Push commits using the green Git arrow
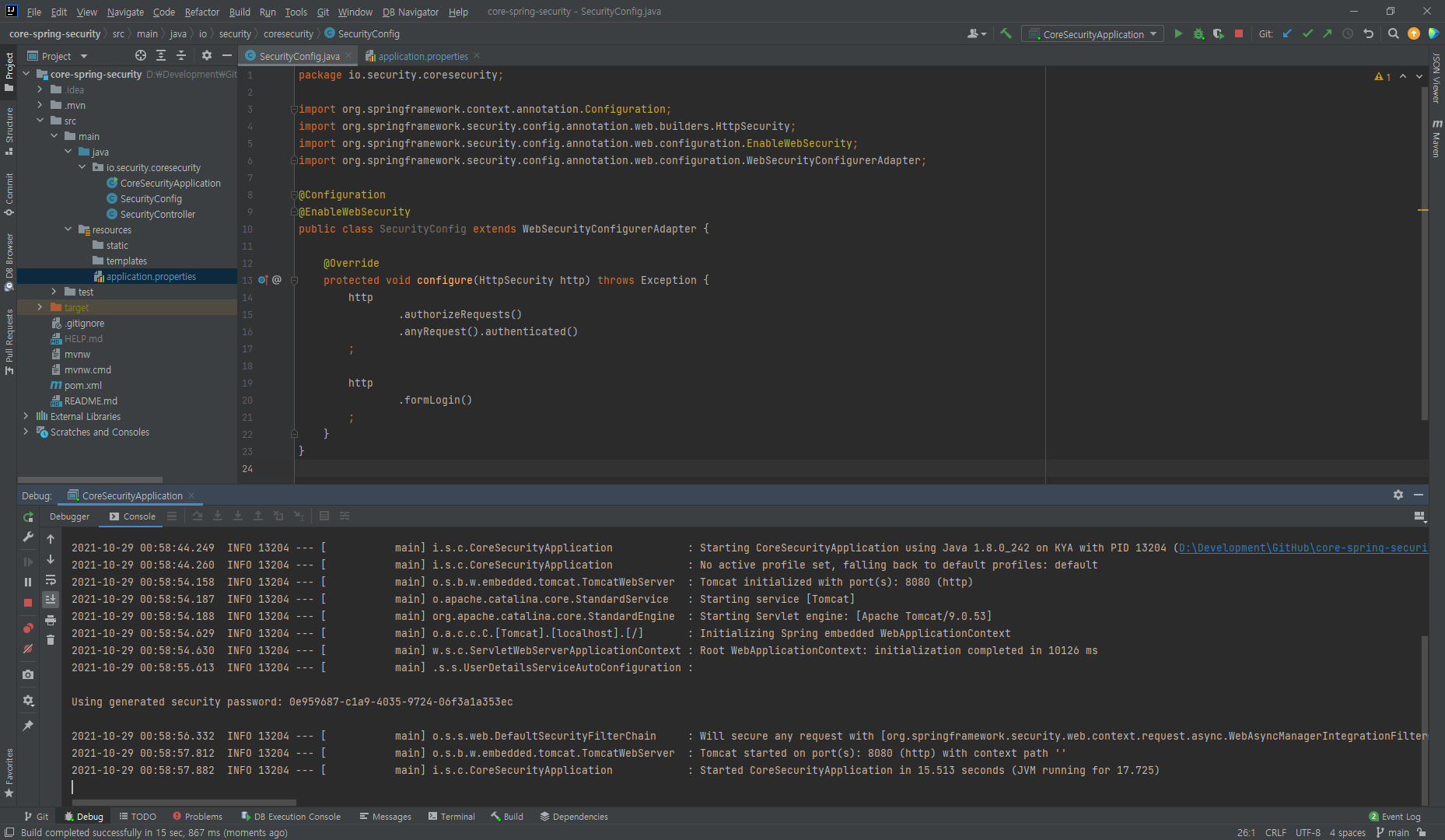 click(1328, 34)
